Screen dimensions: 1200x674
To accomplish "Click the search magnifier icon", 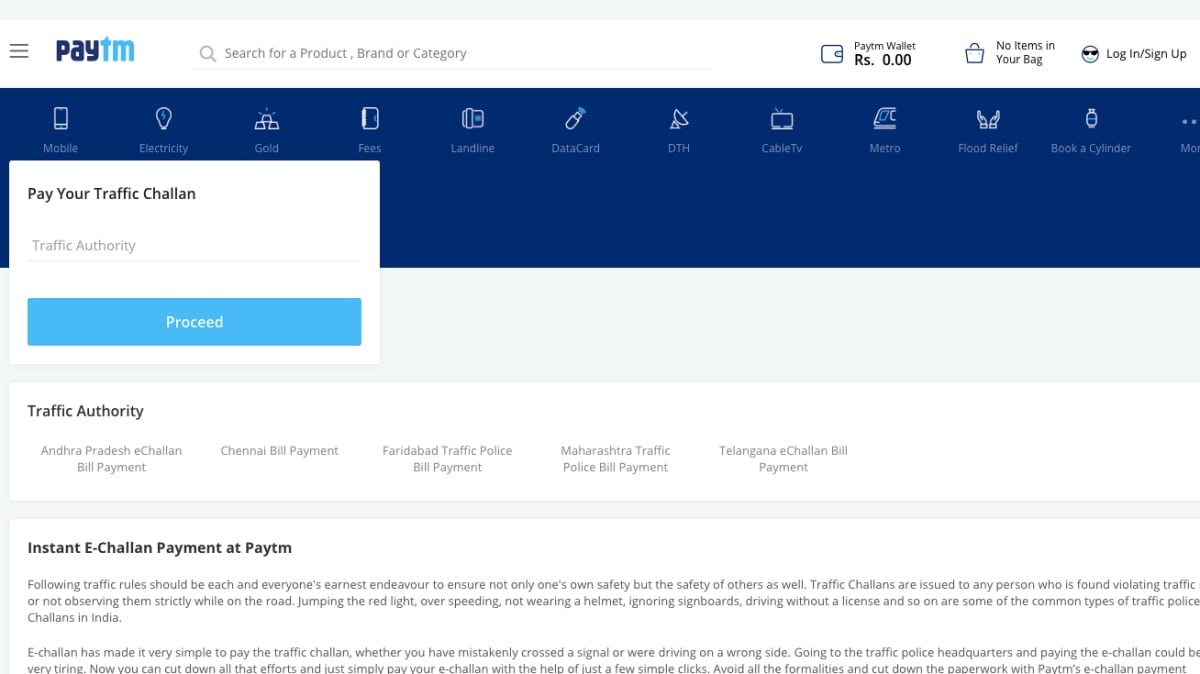I will click(x=208, y=54).
